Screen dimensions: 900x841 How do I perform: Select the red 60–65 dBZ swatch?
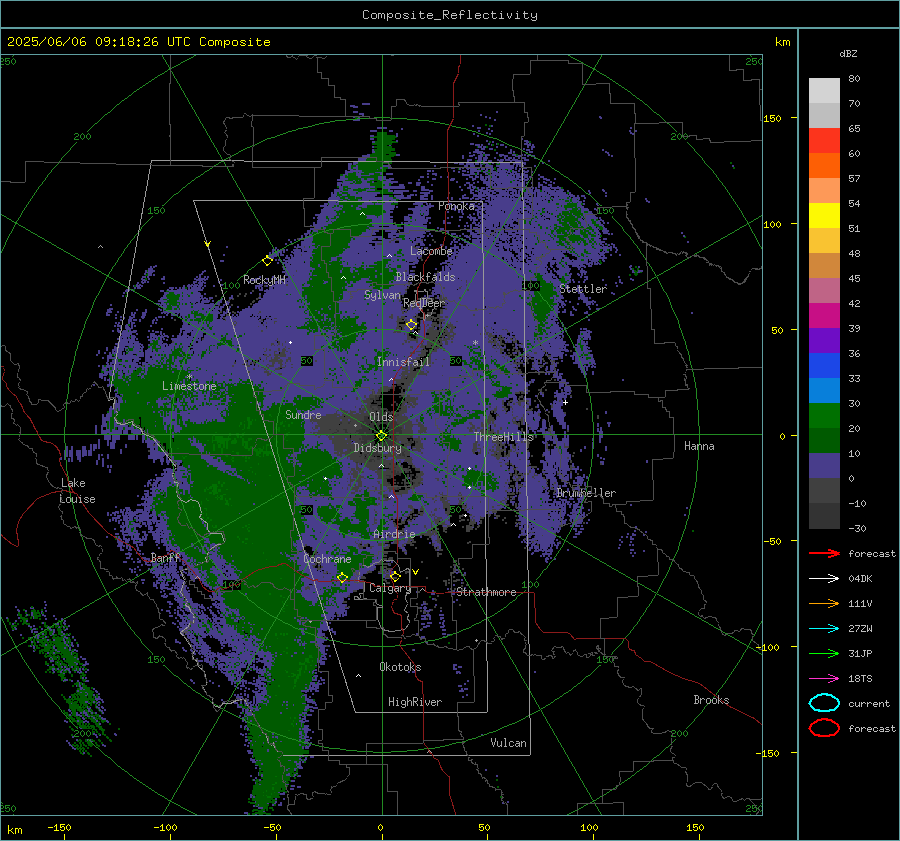pos(824,141)
